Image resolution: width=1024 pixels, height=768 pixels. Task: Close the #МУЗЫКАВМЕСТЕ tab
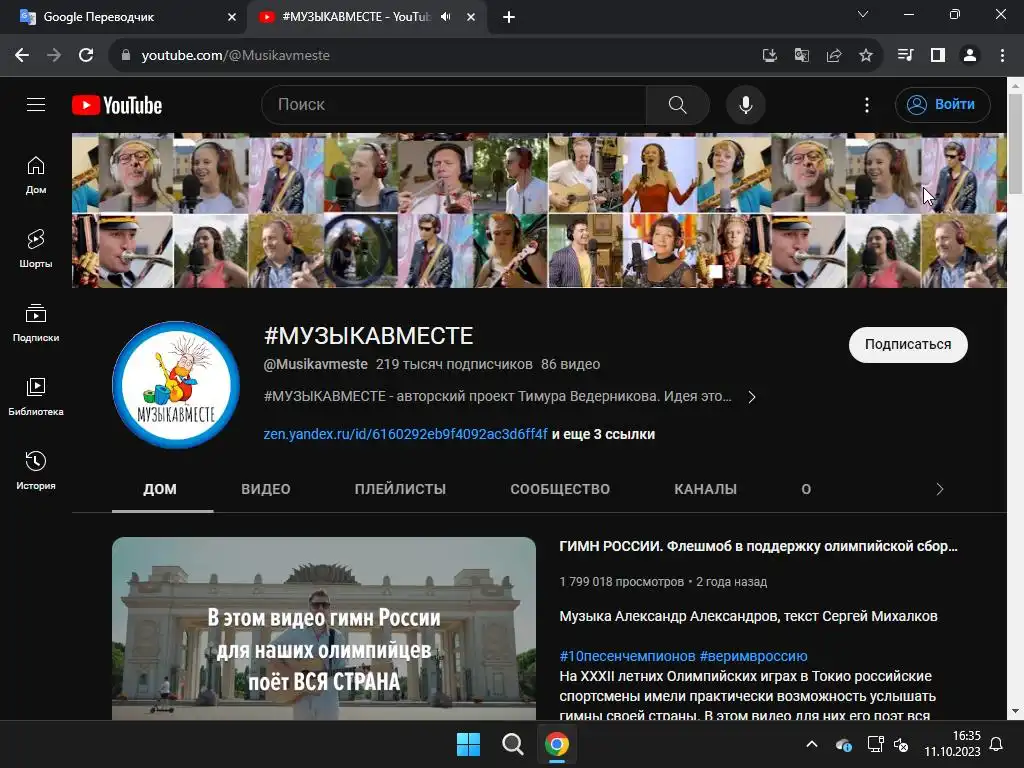coord(471,17)
